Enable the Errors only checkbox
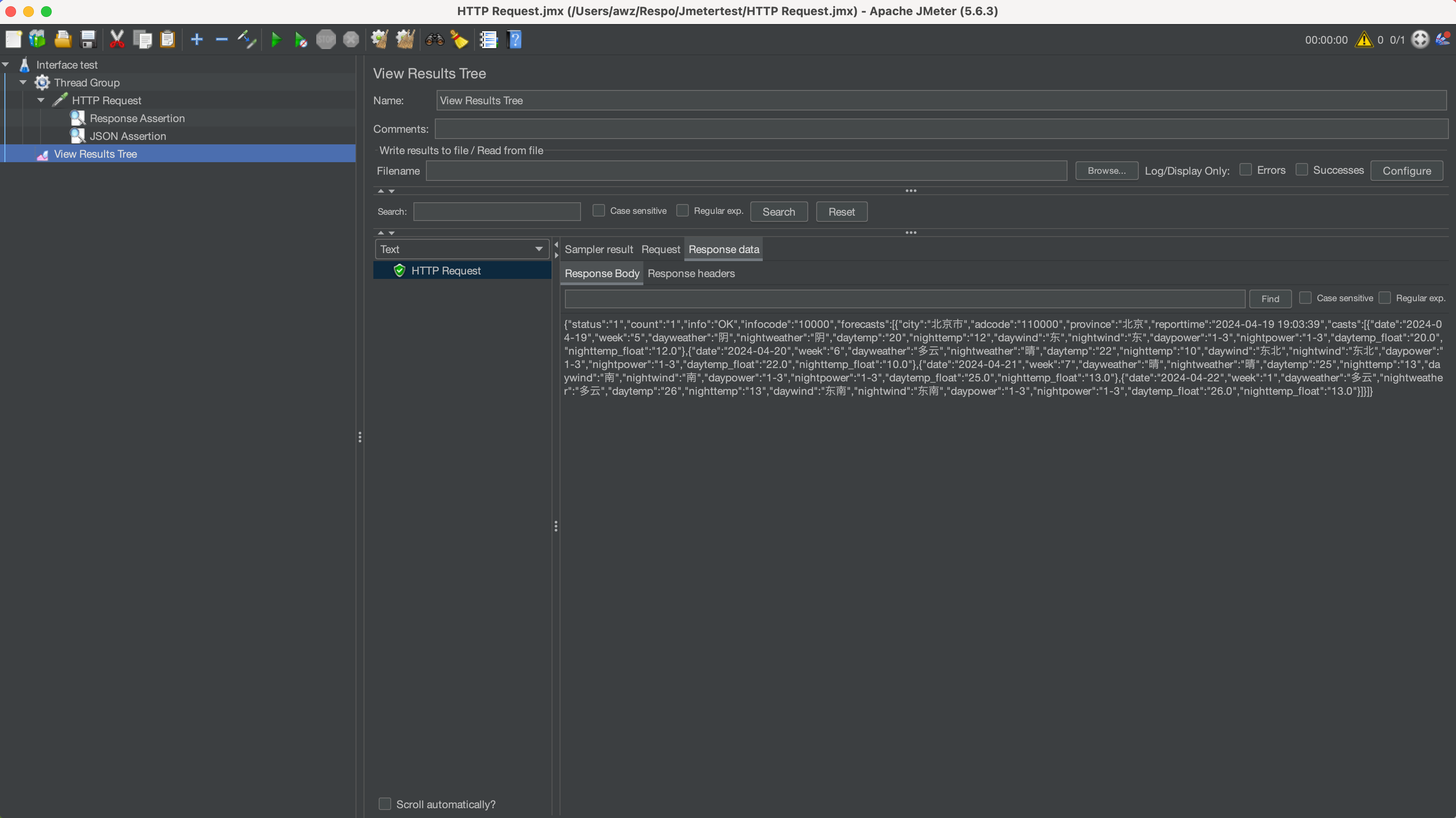This screenshot has height=818, width=1456. (1245, 170)
